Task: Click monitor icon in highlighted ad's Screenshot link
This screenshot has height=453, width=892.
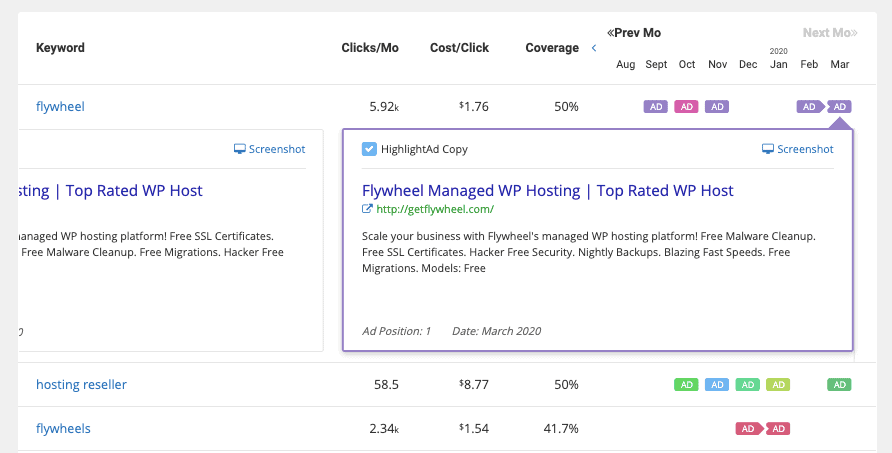Action: point(768,149)
